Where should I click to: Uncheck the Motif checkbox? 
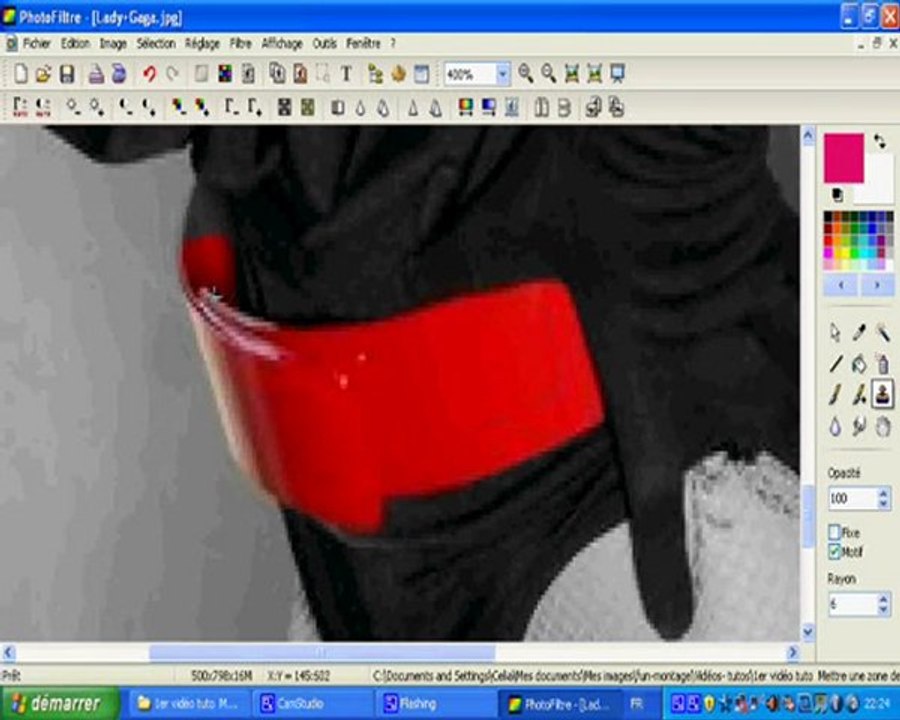click(x=834, y=552)
